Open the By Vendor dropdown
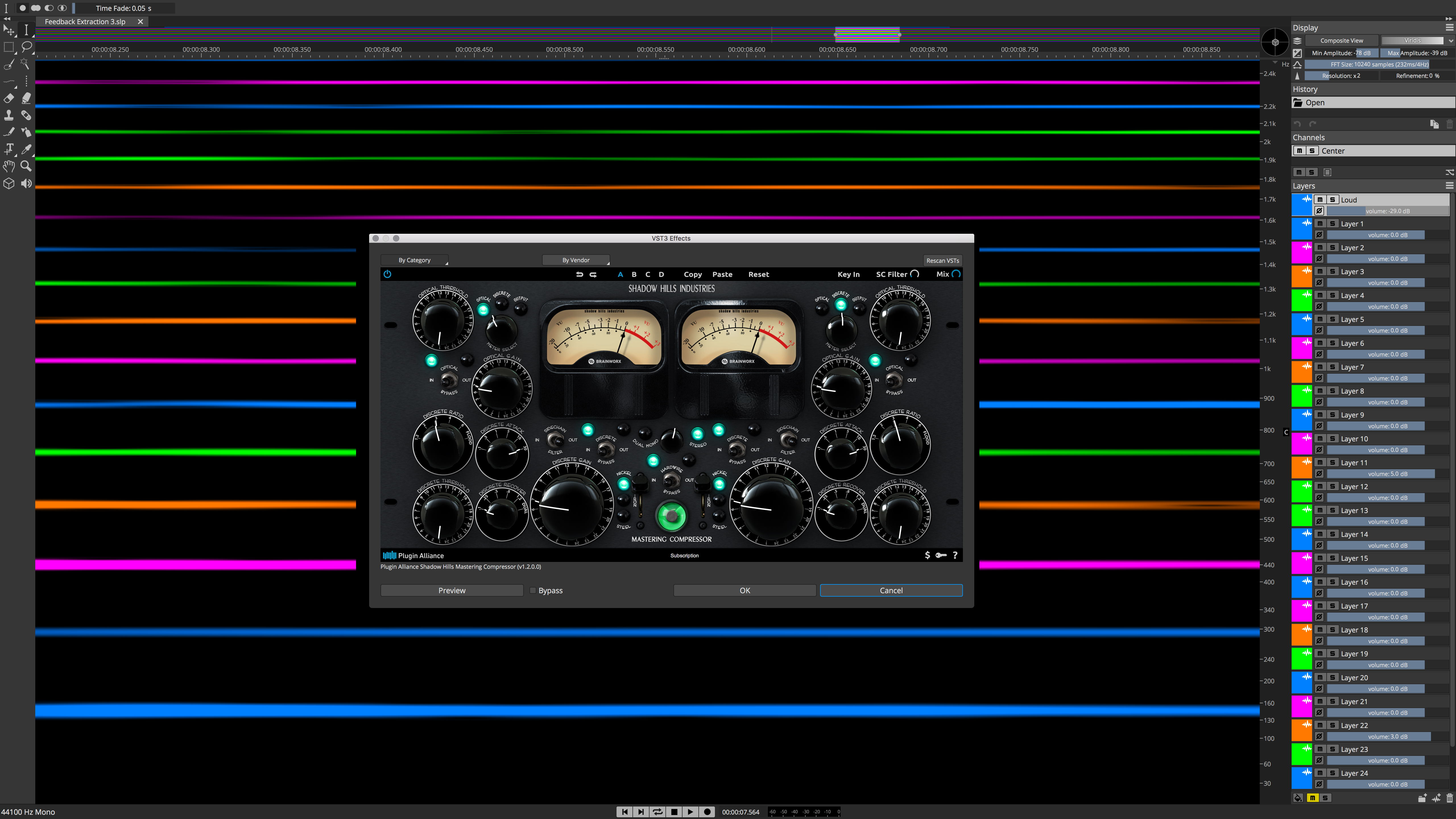The height and width of the screenshot is (819, 1456). click(x=576, y=259)
